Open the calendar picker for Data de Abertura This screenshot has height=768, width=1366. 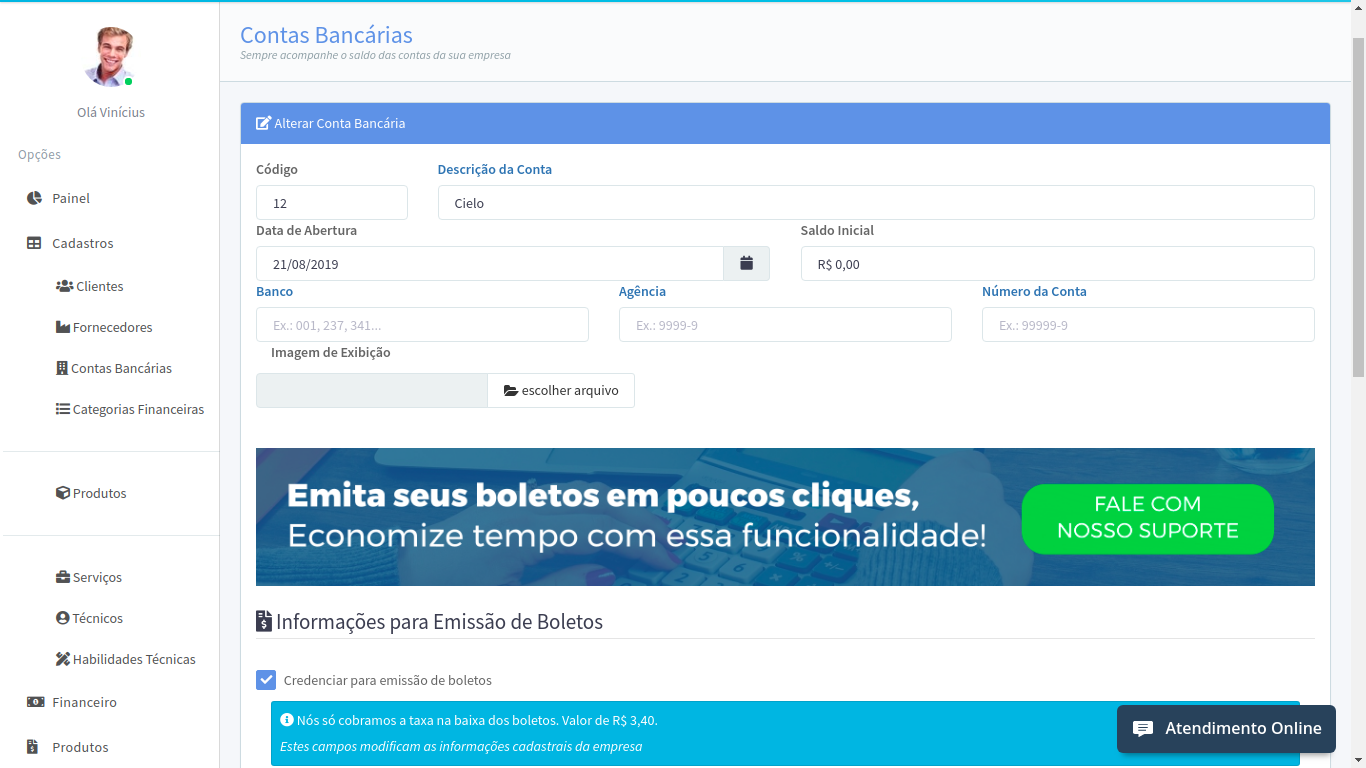click(x=746, y=263)
